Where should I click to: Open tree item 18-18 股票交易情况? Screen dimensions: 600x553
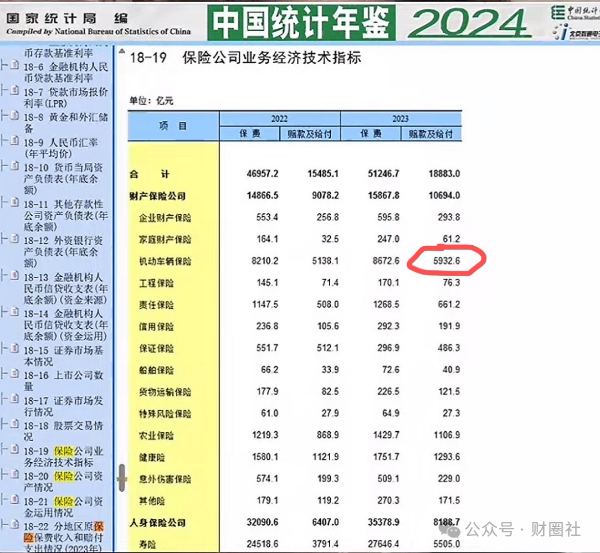pyautogui.click(x=64, y=431)
